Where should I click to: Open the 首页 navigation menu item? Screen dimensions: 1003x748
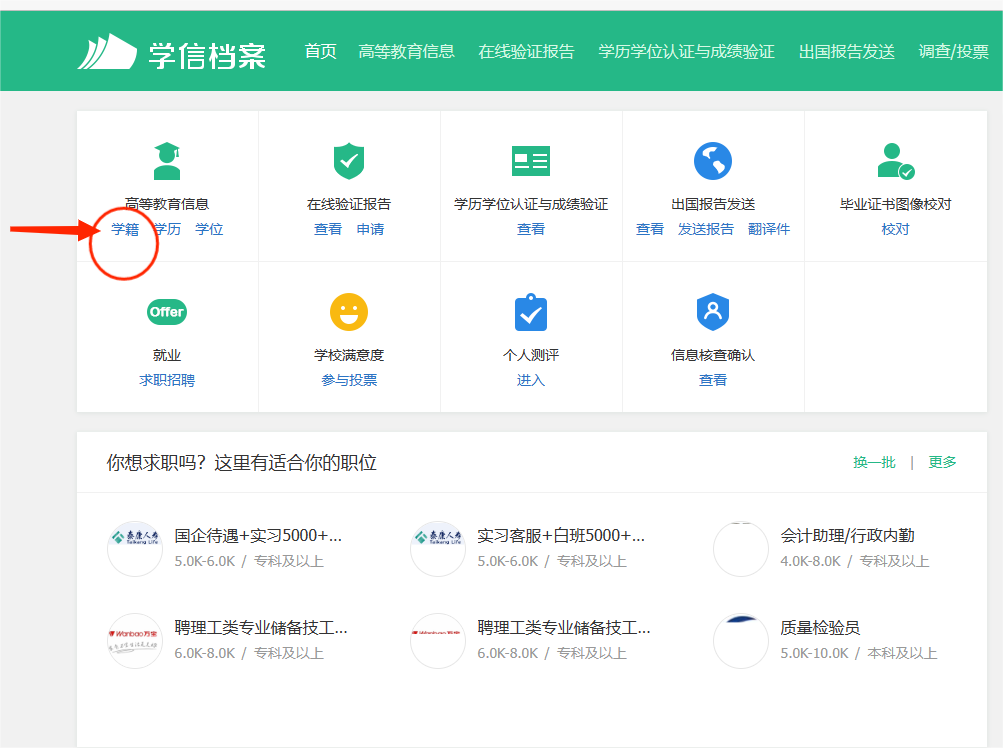pos(321,52)
